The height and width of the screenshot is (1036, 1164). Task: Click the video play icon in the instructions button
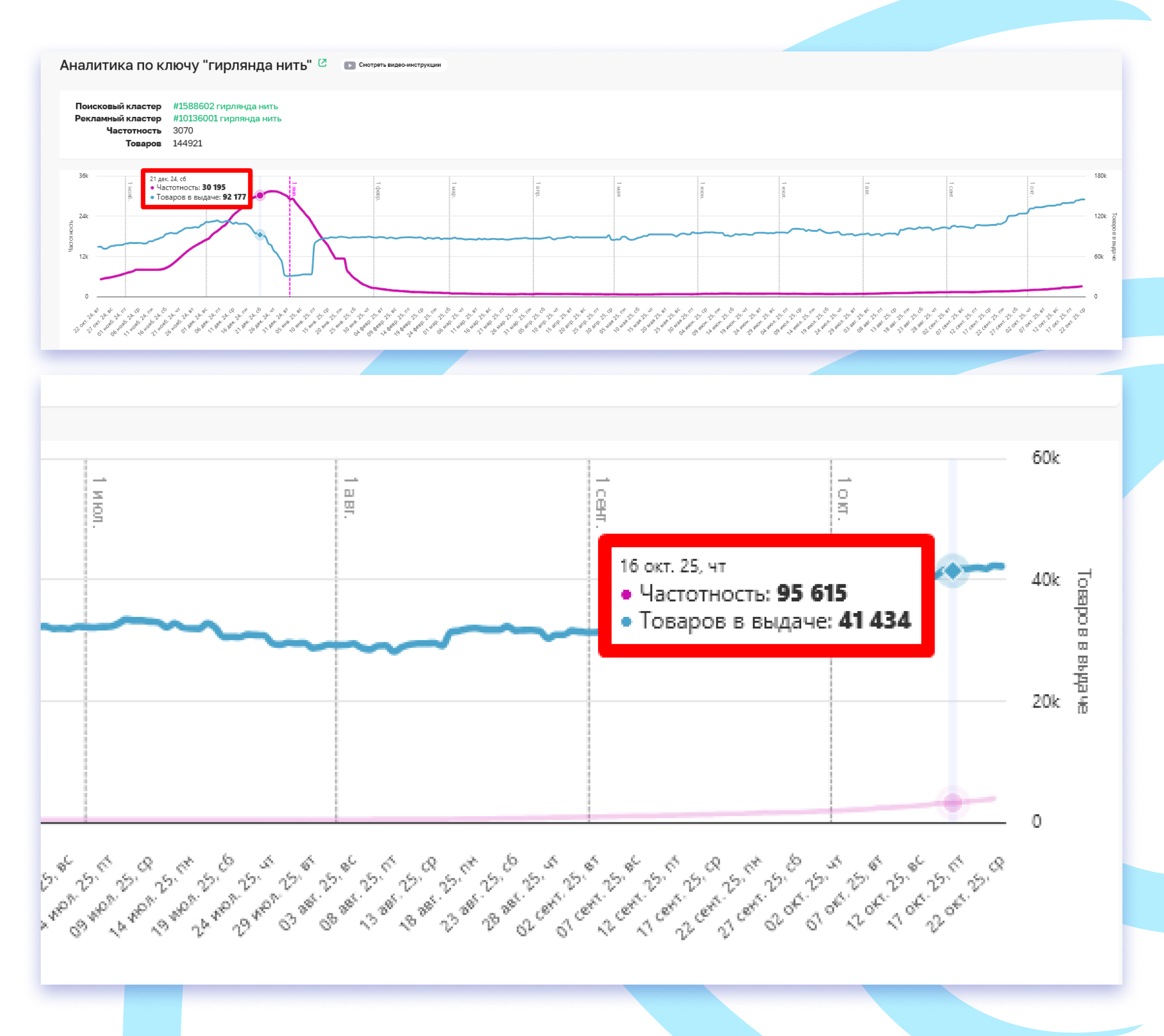point(350,65)
